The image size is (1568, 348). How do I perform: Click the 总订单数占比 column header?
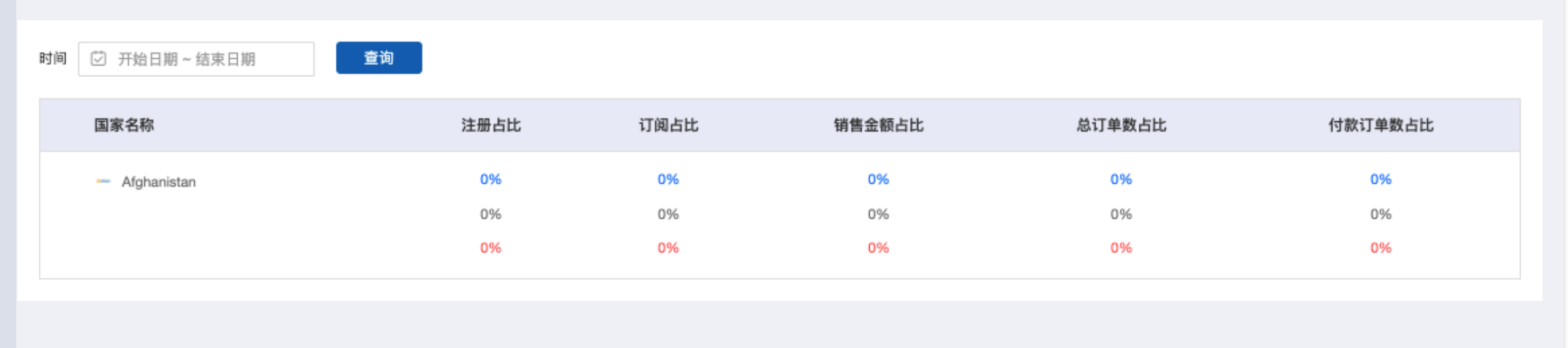(x=1121, y=125)
